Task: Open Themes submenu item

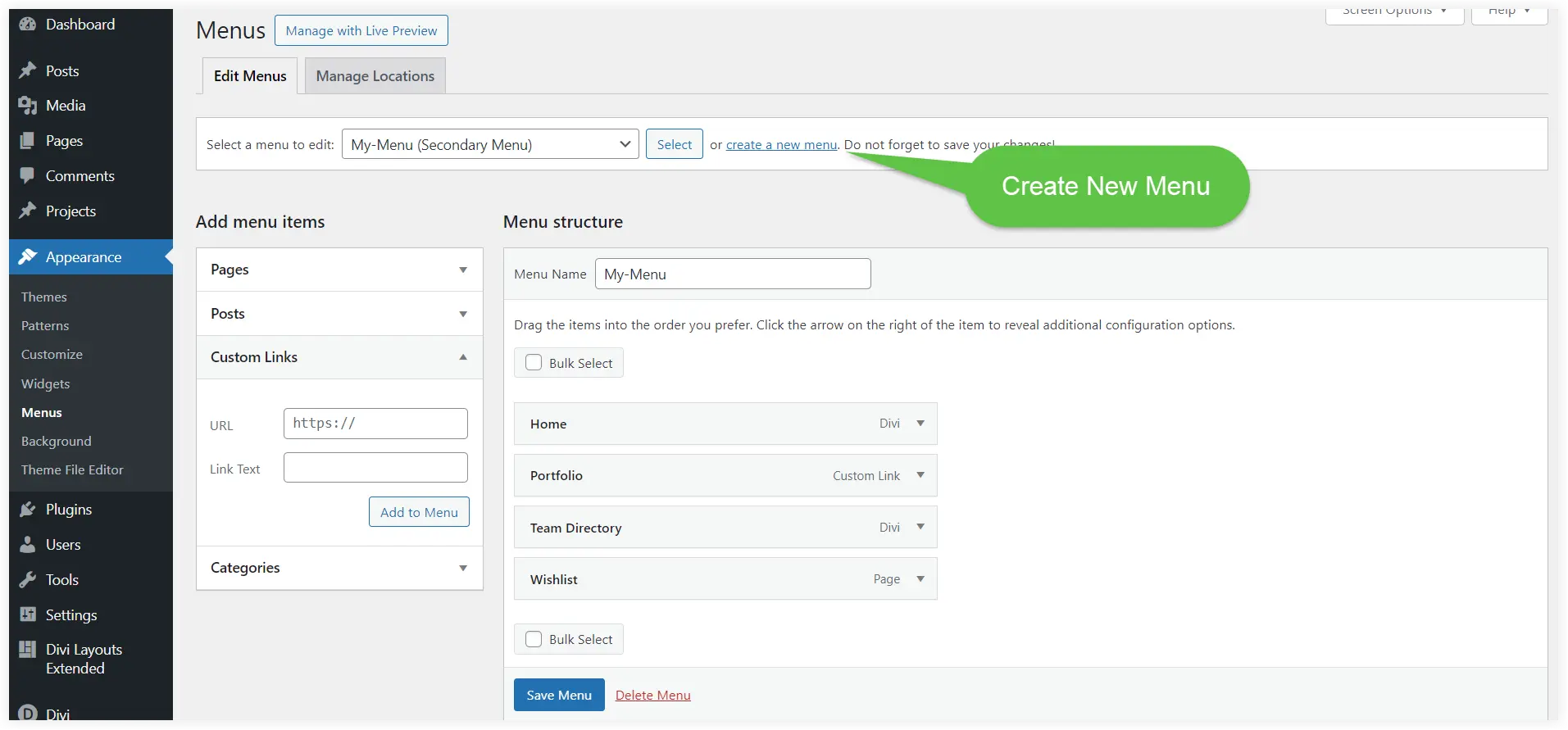Action: pyautogui.click(x=44, y=297)
